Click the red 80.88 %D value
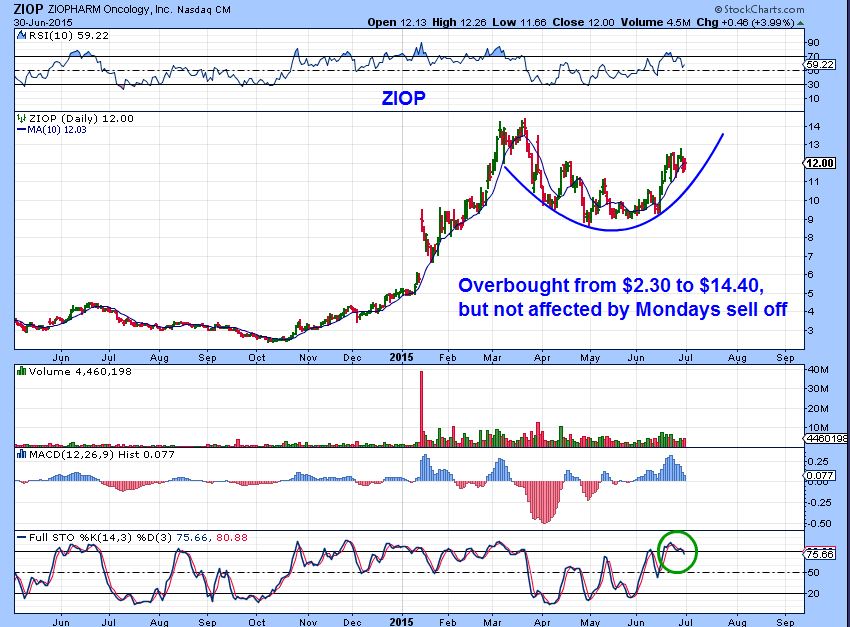This screenshot has width=850, height=627. click(x=232, y=538)
